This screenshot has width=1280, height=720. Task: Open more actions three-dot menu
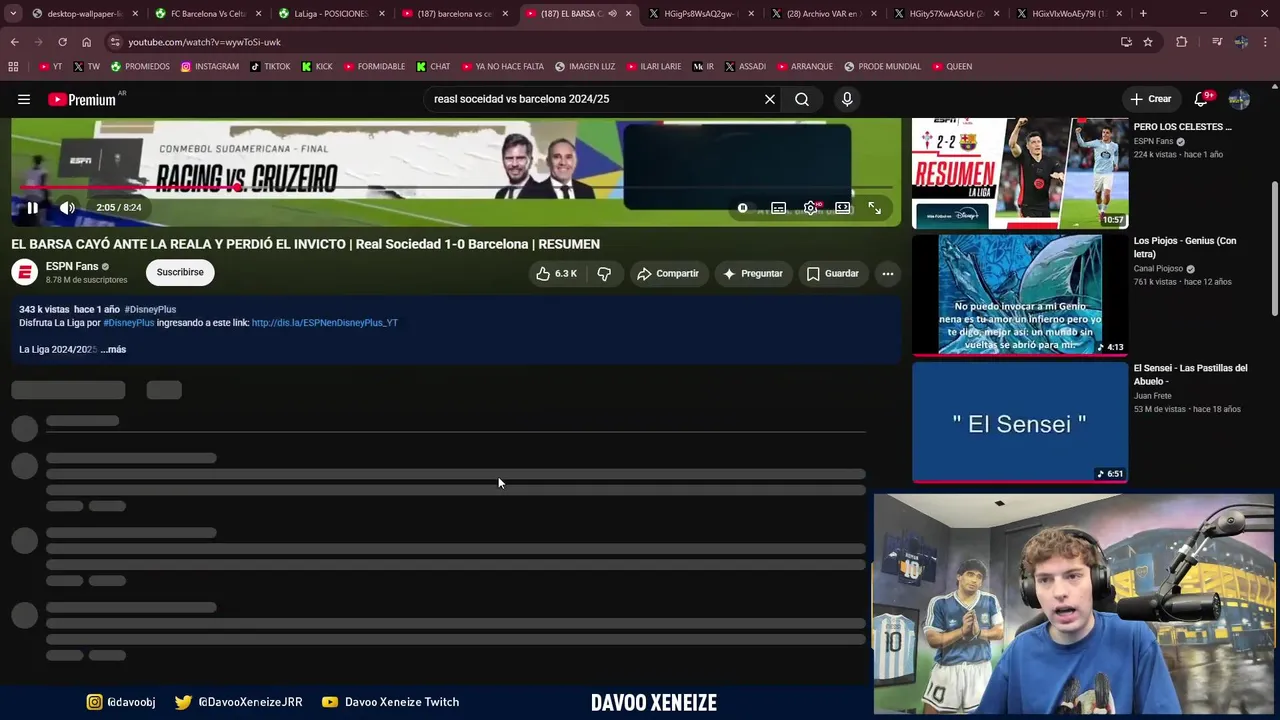[x=887, y=273]
